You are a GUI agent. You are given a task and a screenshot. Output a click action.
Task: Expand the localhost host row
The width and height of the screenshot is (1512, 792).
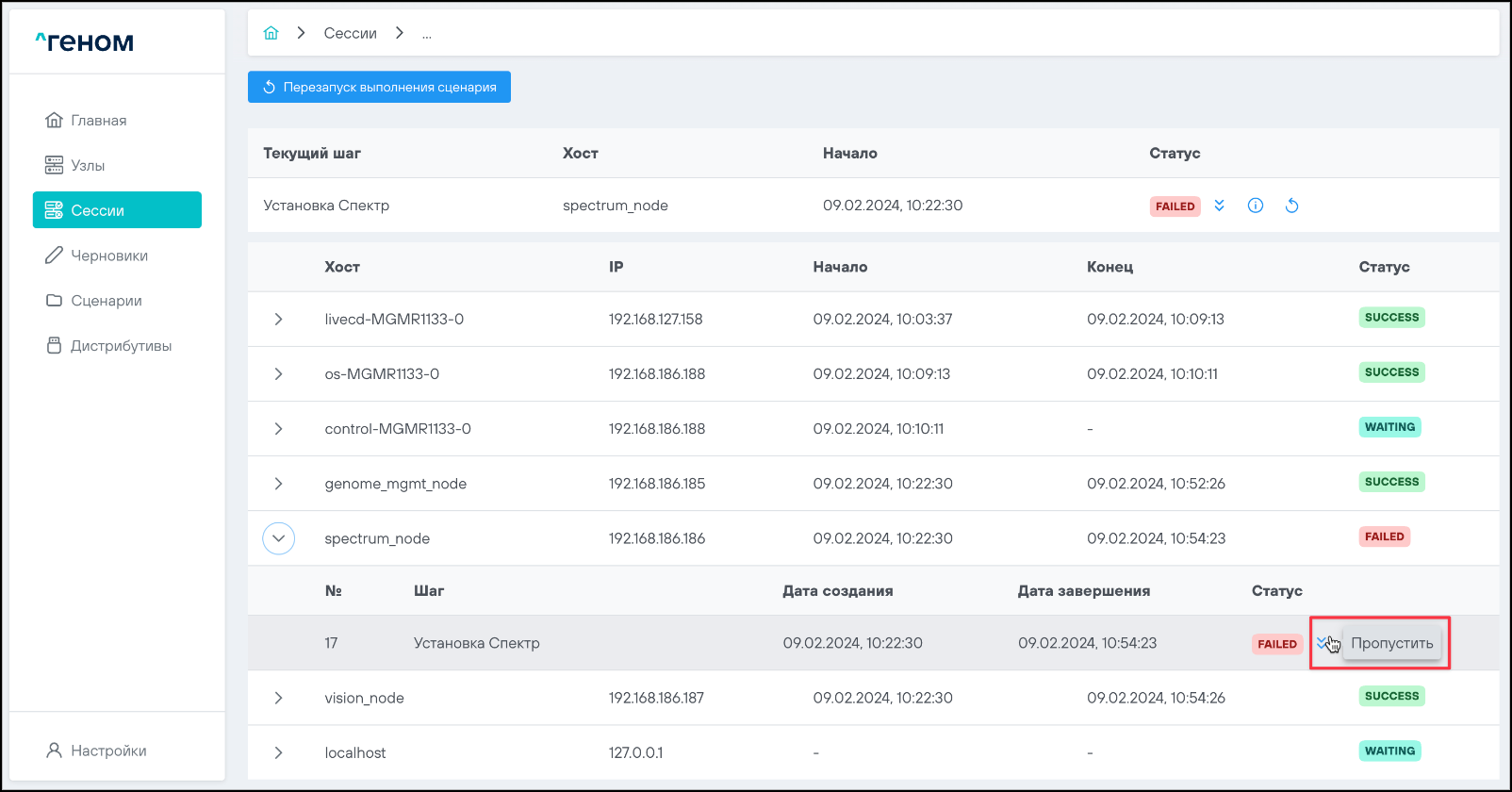tap(278, 752)
